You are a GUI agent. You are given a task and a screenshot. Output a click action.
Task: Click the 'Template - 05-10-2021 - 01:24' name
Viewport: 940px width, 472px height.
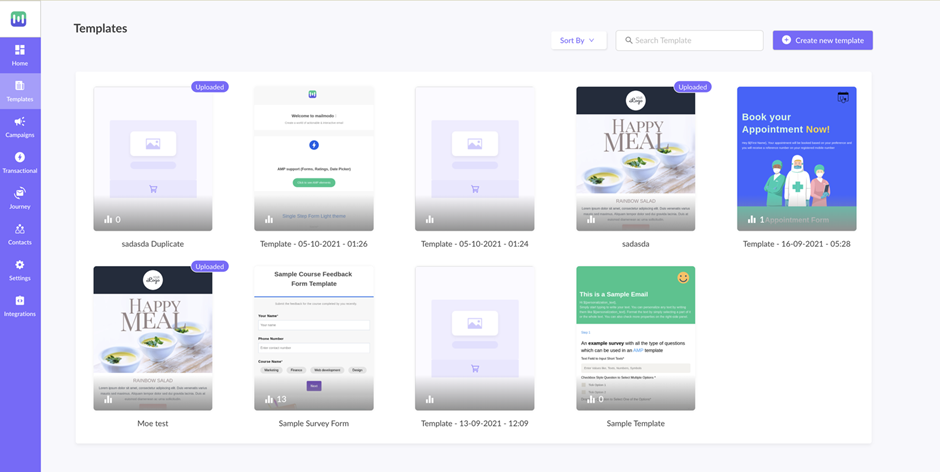(x=475, y=244)
